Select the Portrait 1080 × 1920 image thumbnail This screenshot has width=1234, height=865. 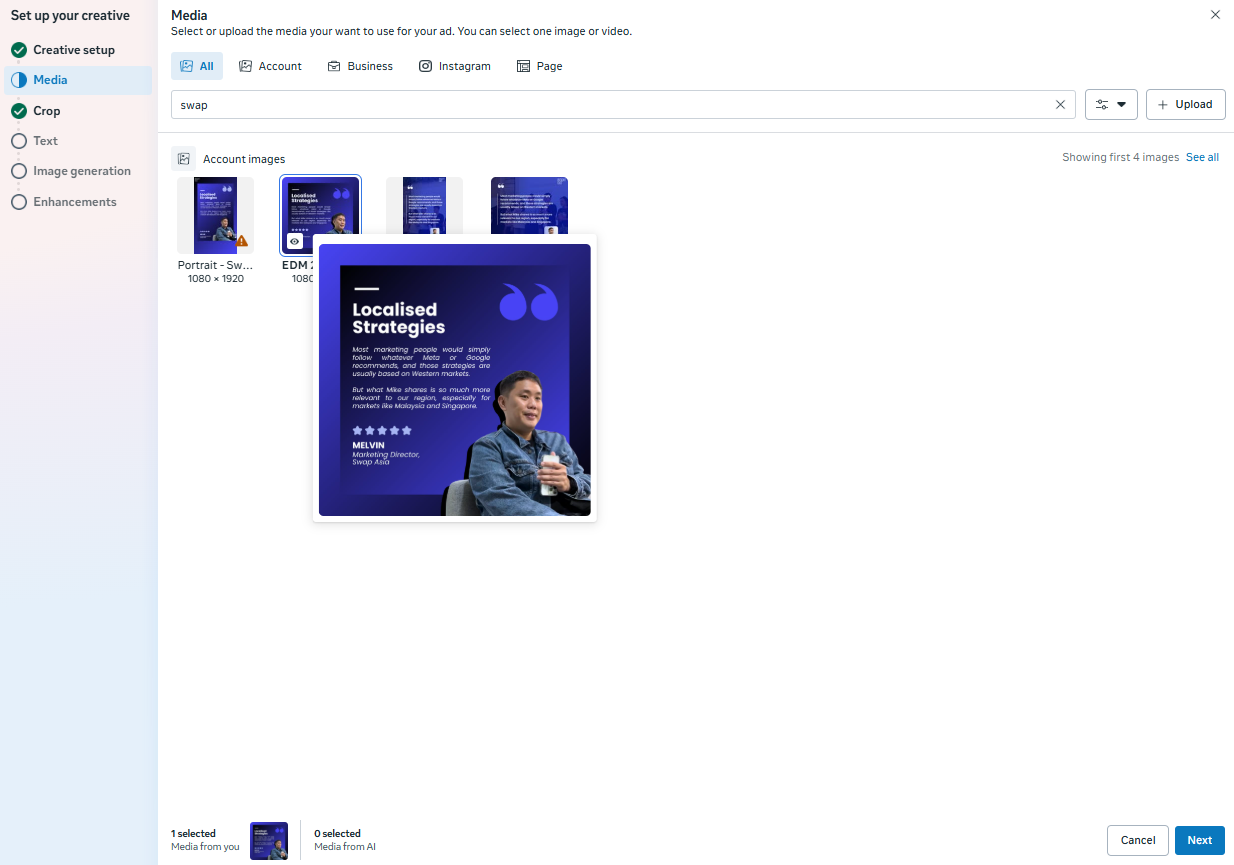pyautogui.click(x=215, y=215)
